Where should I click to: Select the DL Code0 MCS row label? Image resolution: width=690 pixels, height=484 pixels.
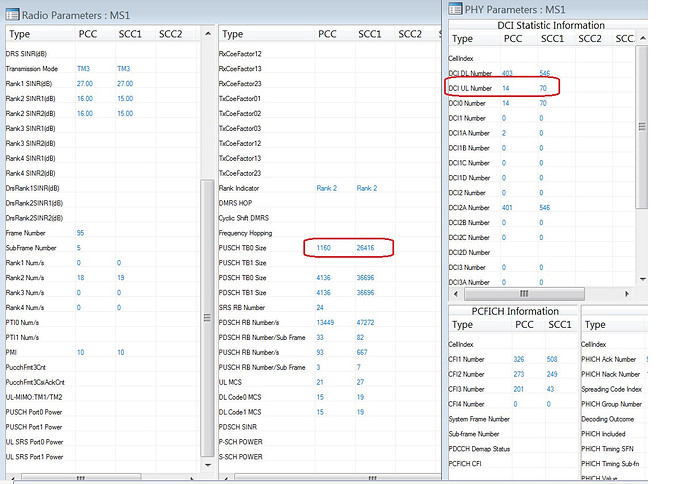[240, 397]
